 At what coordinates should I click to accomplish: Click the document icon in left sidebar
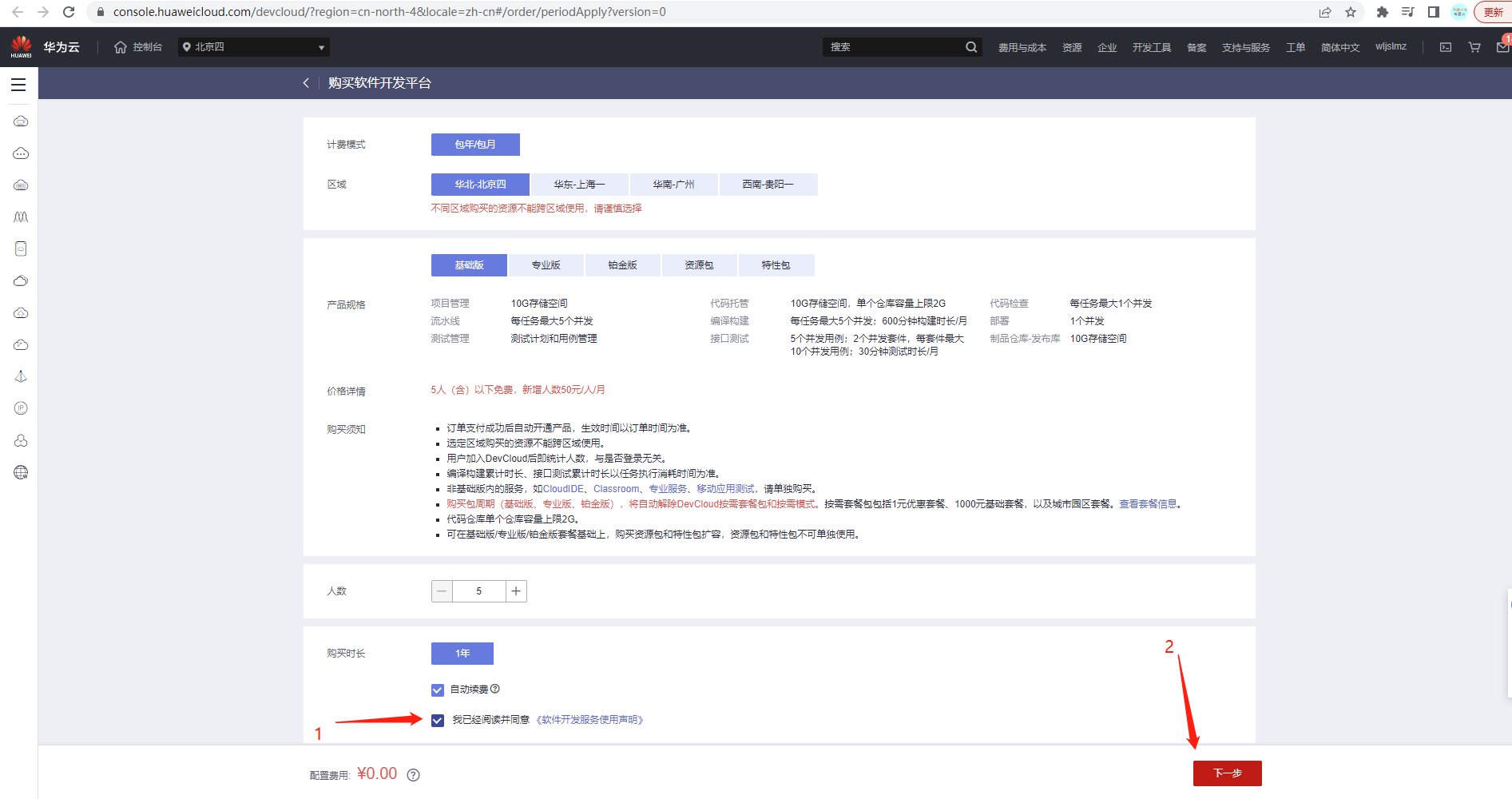pyautogui.click(x=21, y=248)
